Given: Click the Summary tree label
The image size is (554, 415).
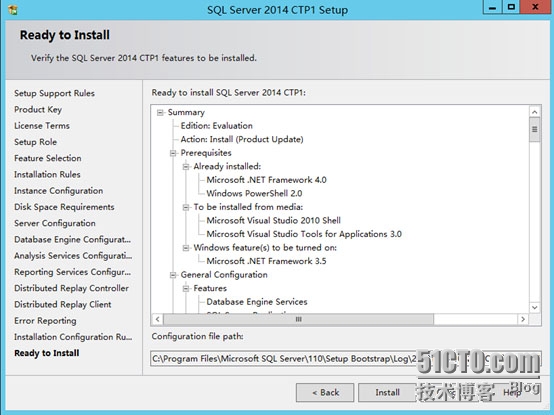Looking at the screenshot, I should pyautogui.click(x=186, y=113).
